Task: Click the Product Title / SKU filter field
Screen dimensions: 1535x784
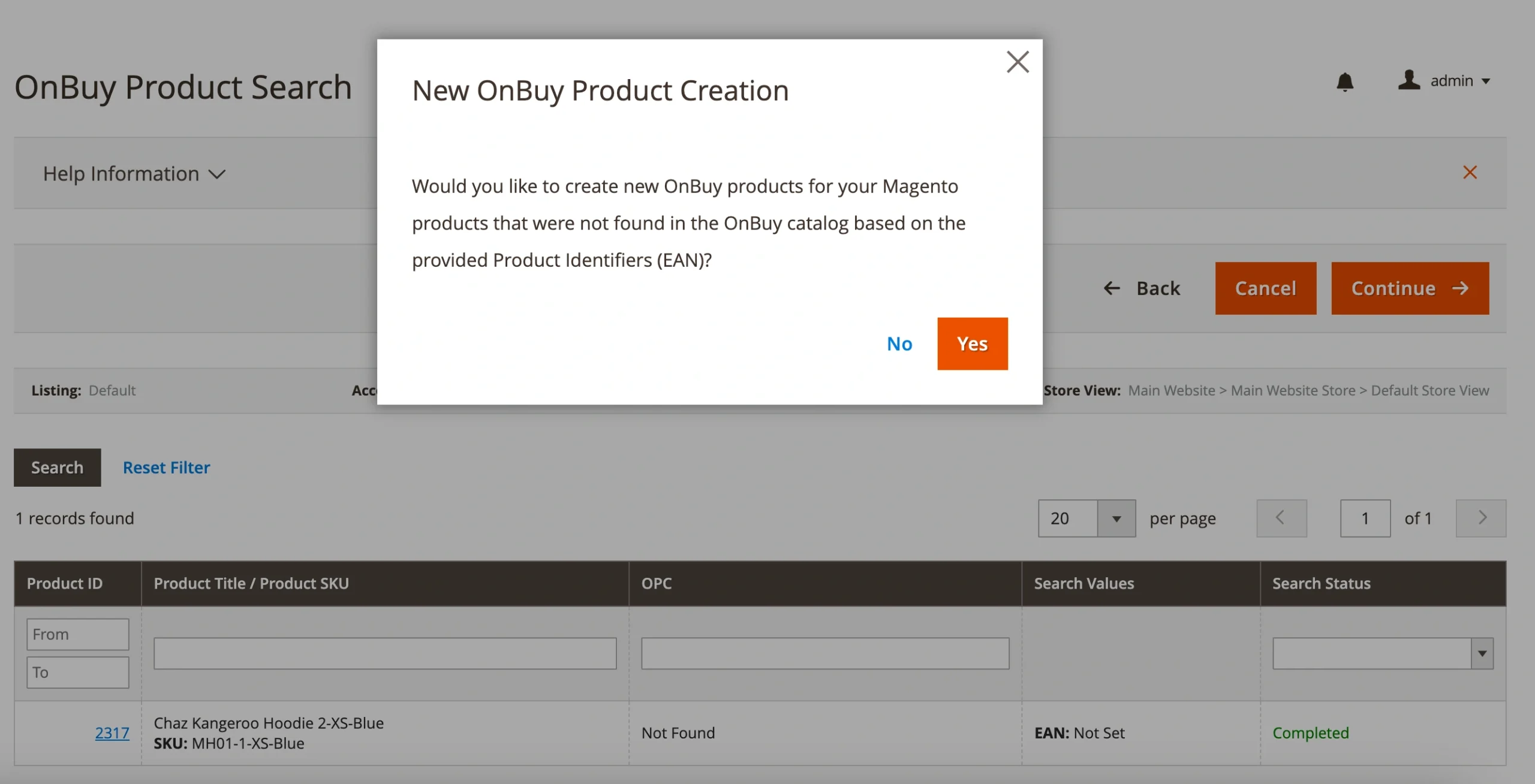Action: click(384, 653)
